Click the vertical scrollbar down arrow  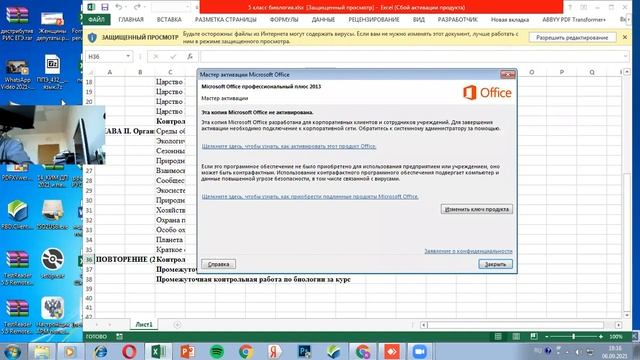(x=627, y=315)
